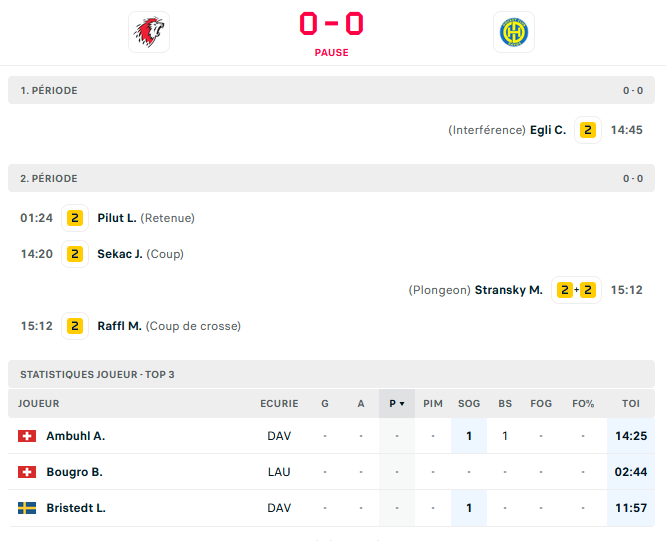
Task: Click Stransky M. name in penalties
Action: pos(508,290)
